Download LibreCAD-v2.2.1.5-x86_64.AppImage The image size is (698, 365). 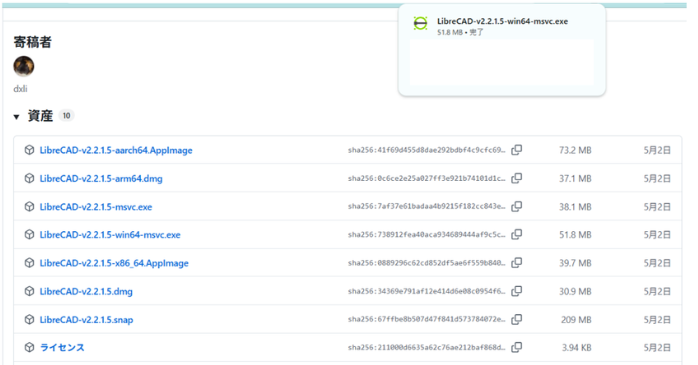(114, 263)
